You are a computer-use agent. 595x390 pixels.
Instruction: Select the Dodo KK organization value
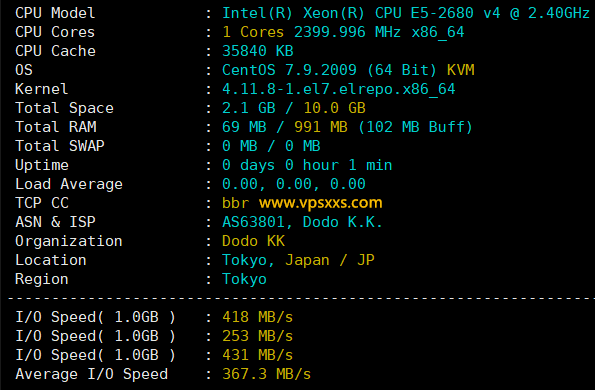tap(253, 241)
